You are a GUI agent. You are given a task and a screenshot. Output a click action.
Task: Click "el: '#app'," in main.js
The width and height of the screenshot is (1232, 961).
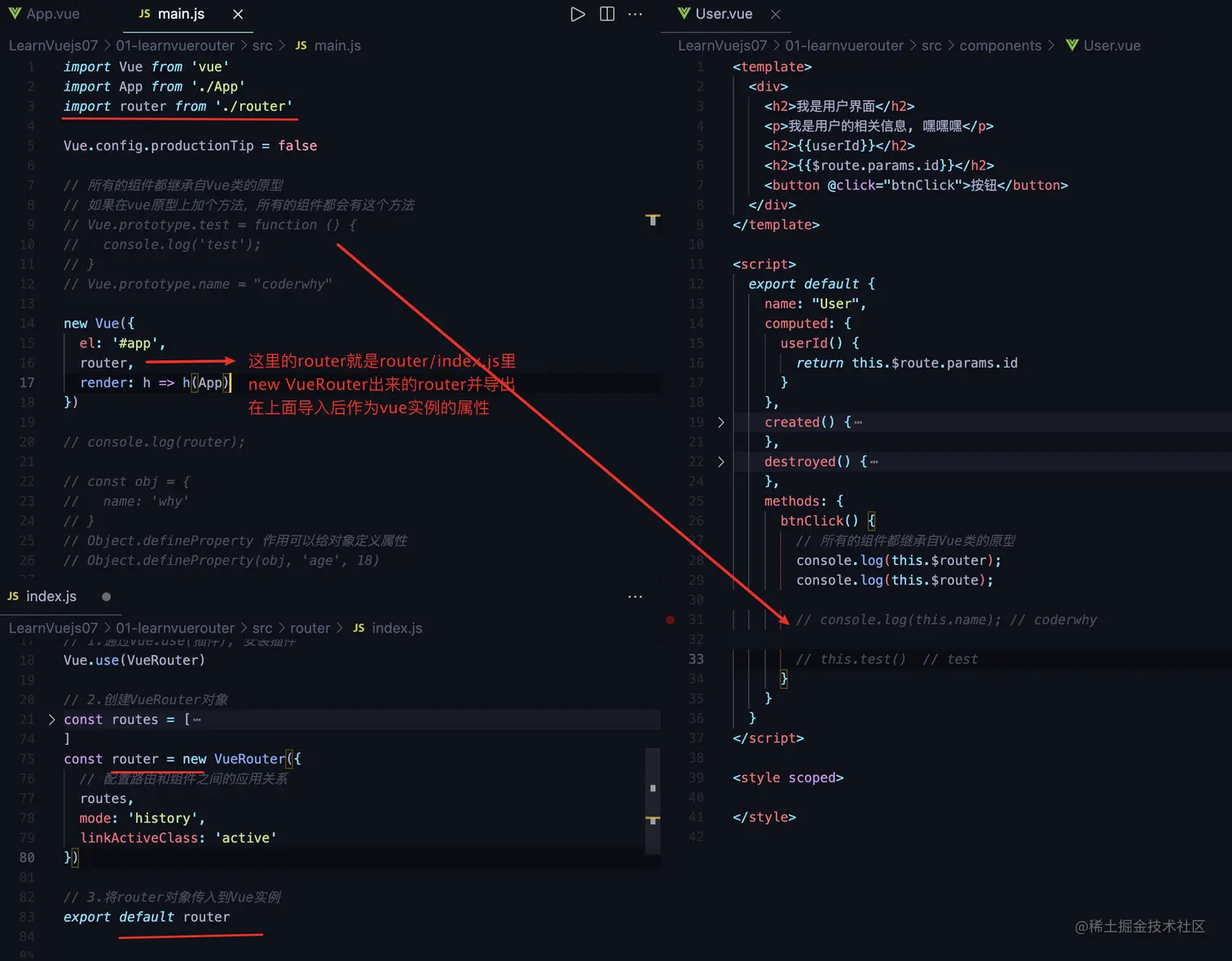(x=122, y=343)
